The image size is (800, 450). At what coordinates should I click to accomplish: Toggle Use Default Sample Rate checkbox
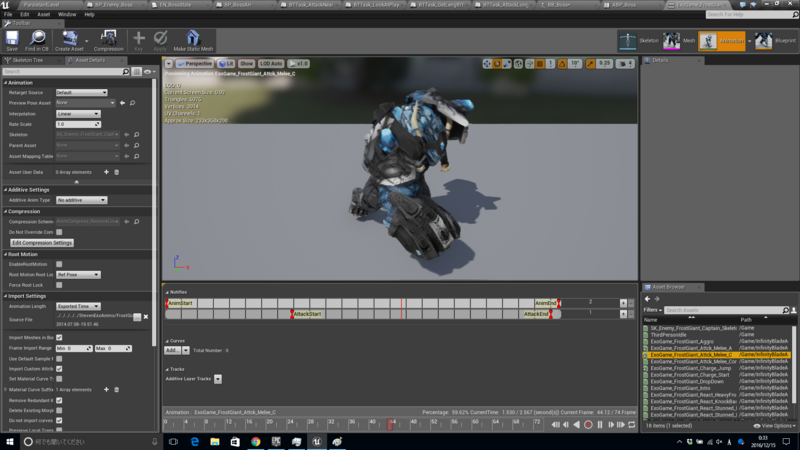click(59, 359)
